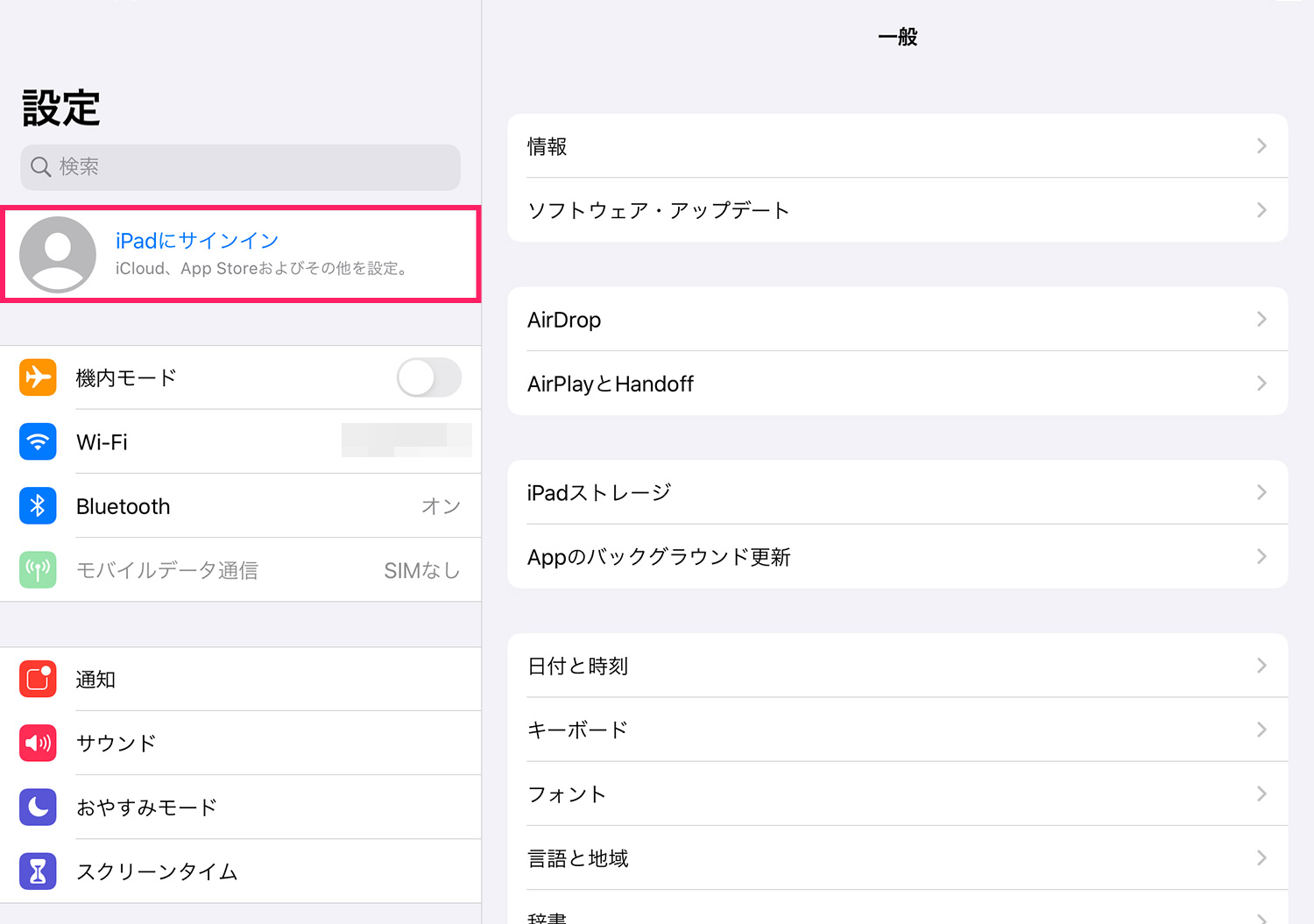Tap the オン status beside Bluetooth

[x=441, y=506]
